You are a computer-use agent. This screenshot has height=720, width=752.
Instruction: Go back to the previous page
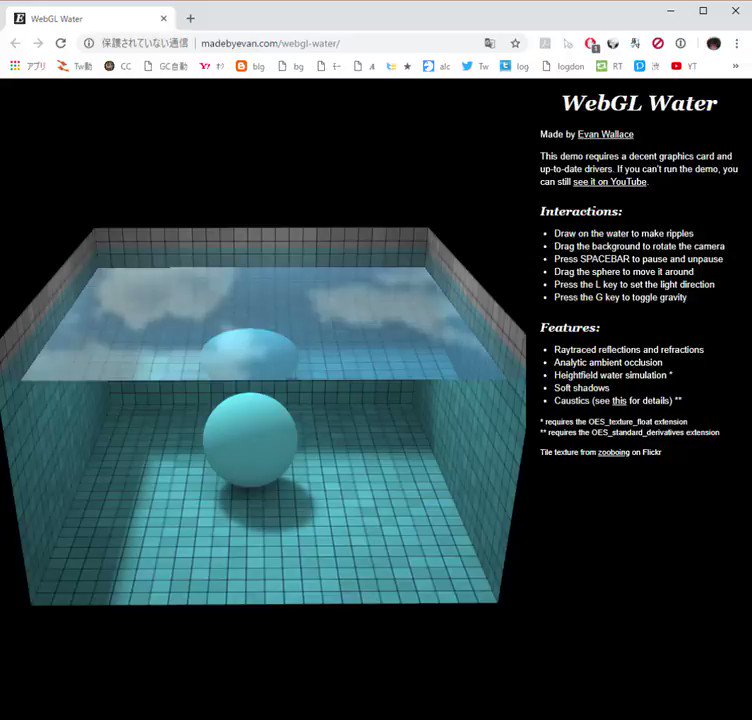pyautogui.click(x=15, y=44)
